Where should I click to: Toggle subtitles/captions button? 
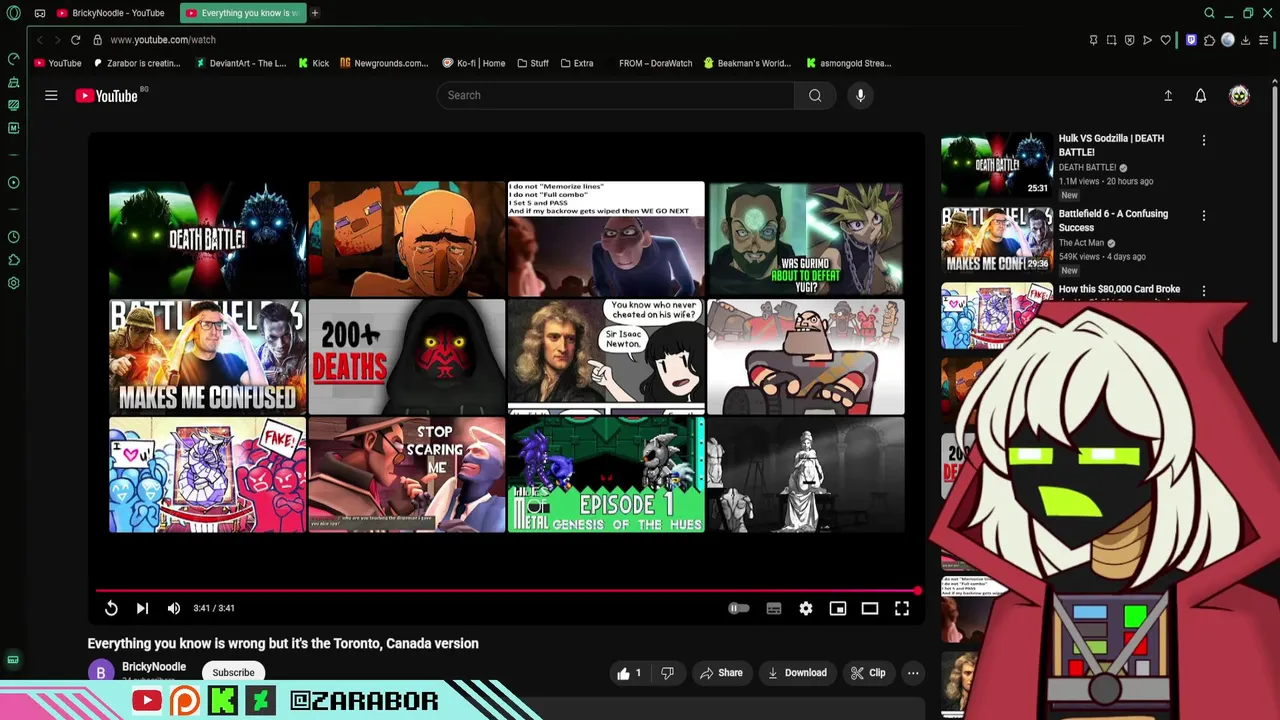coord(774,608)
